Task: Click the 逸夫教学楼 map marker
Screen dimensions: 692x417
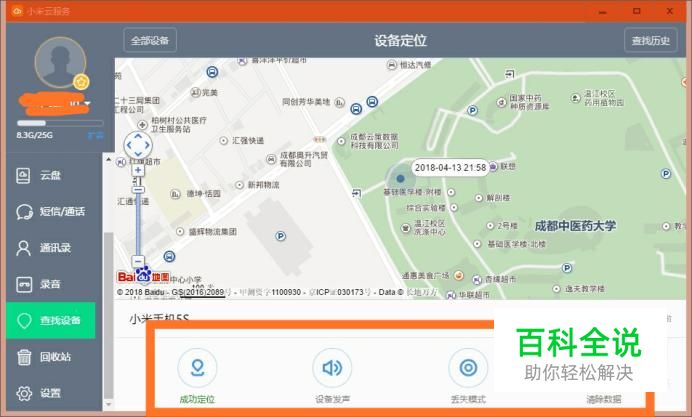Action: 557,289
